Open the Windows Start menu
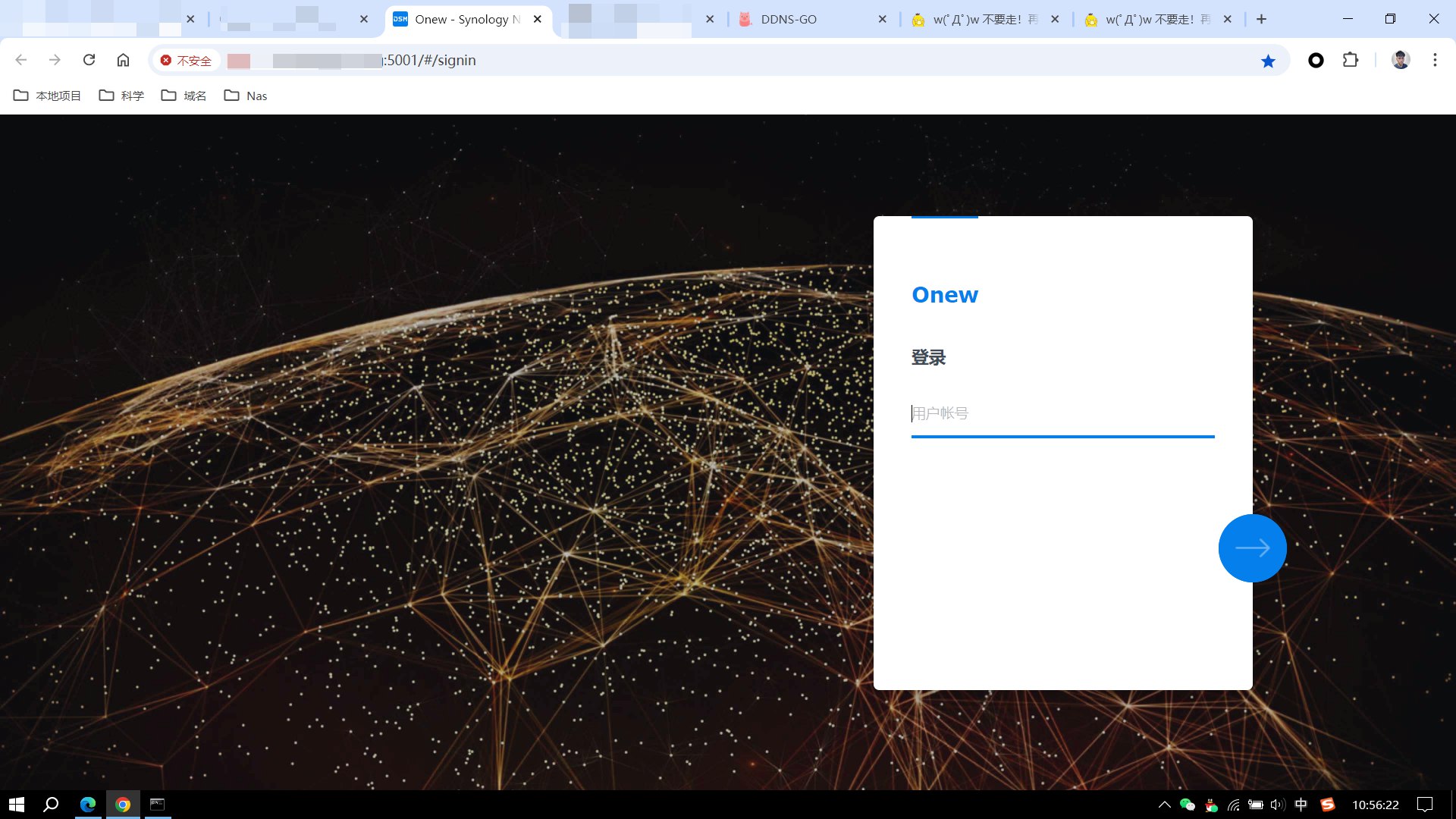The height and width of the screenshot is (819, 1456). pyautogui.click(x=17, y=805)
